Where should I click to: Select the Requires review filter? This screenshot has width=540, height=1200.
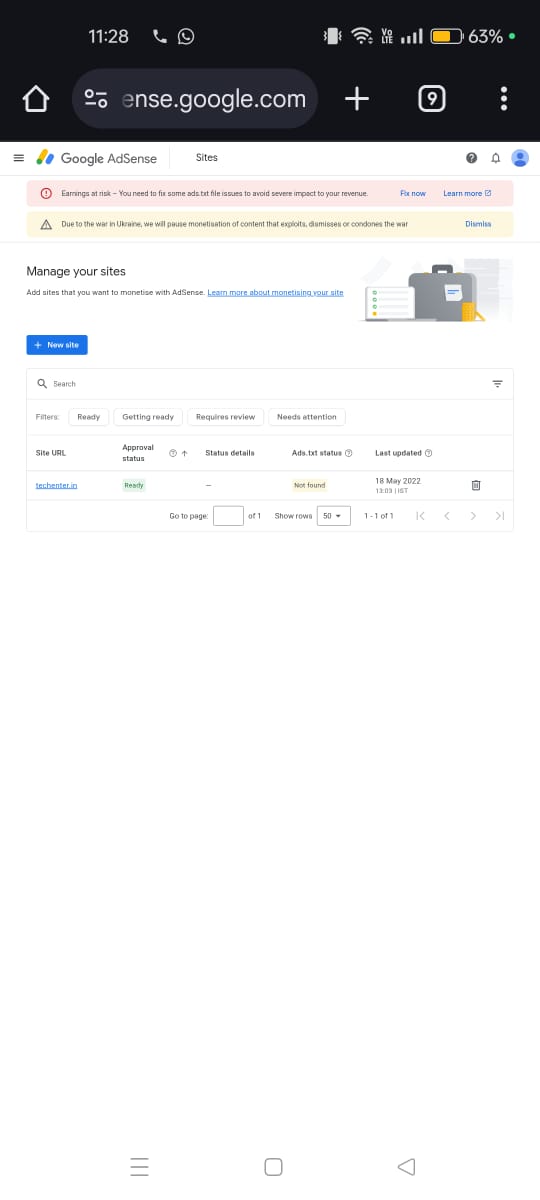tap(225, 417)
